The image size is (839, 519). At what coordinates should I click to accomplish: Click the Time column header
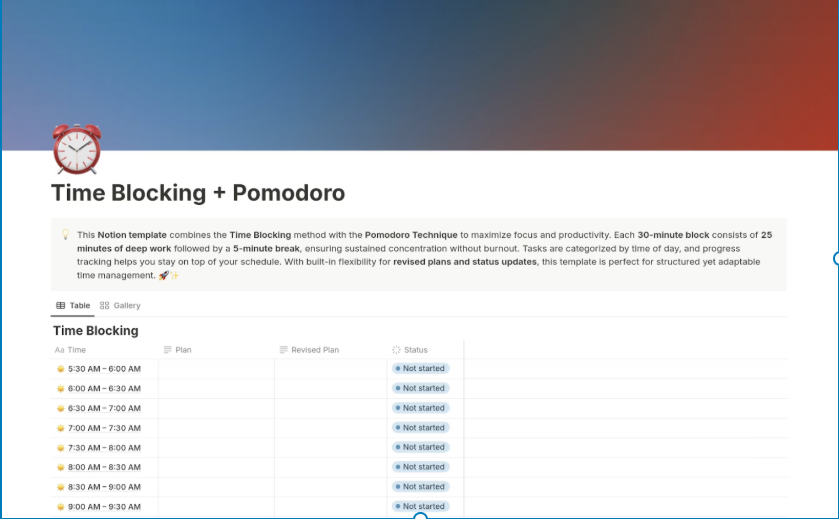point(70,350)
